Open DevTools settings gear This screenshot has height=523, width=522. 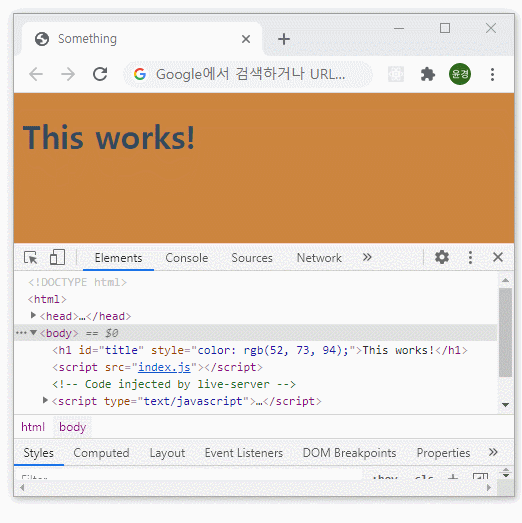click(442, 257)
